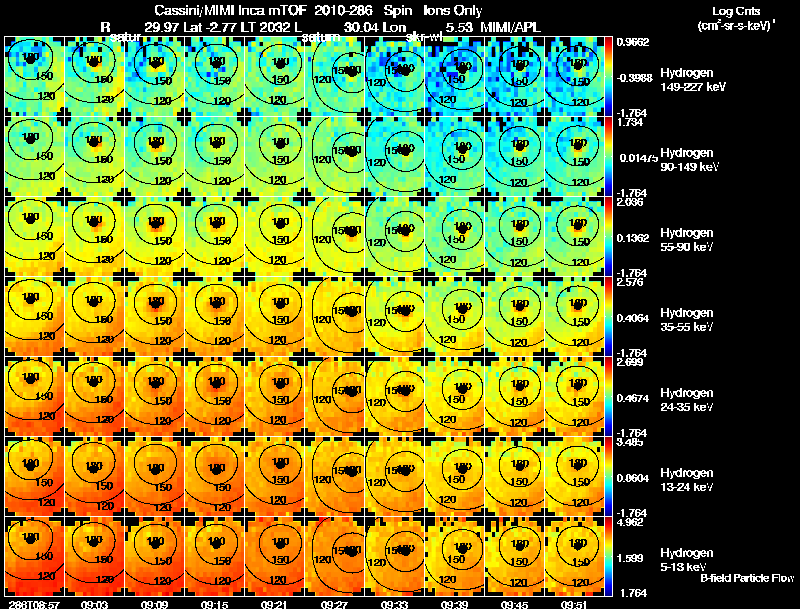Open the 5-13 keV panel at 09:45
The width and height of the screenshot is (800, 609).
click(515, 556)
